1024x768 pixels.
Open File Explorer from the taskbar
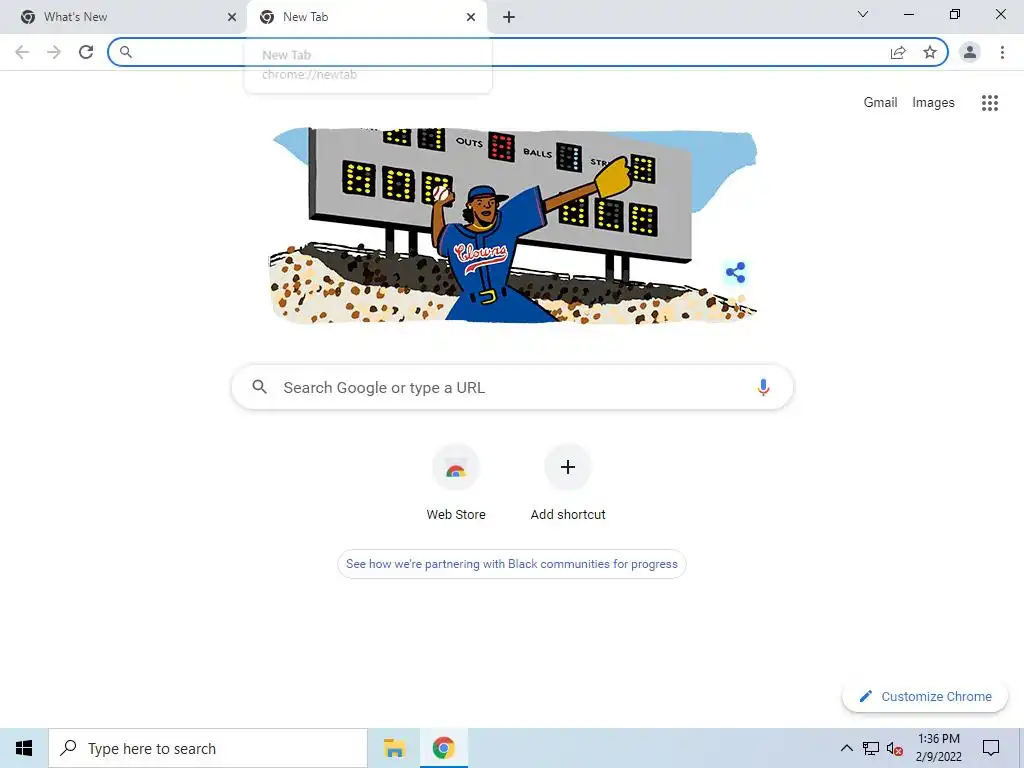pyautogui.click(x=394, y=748)
